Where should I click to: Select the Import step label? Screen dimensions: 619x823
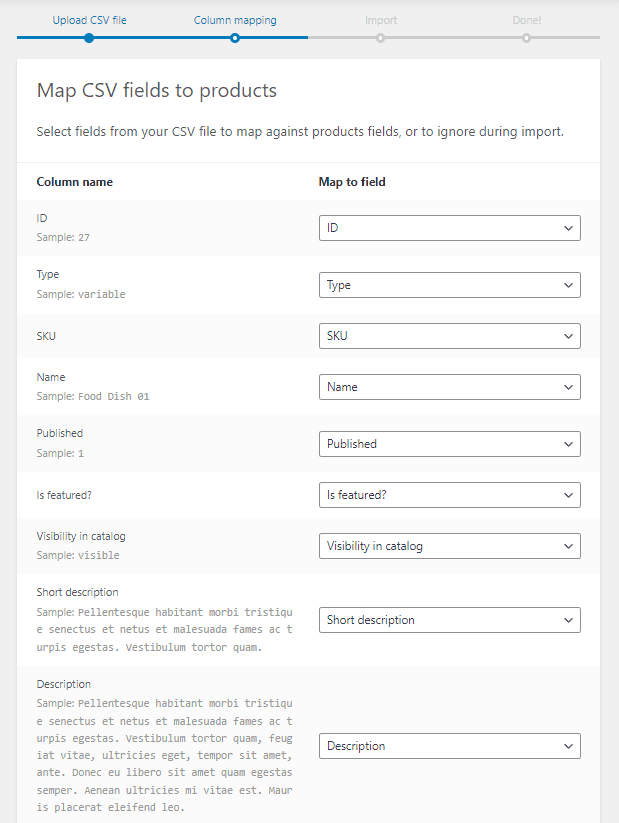point(380,19)
